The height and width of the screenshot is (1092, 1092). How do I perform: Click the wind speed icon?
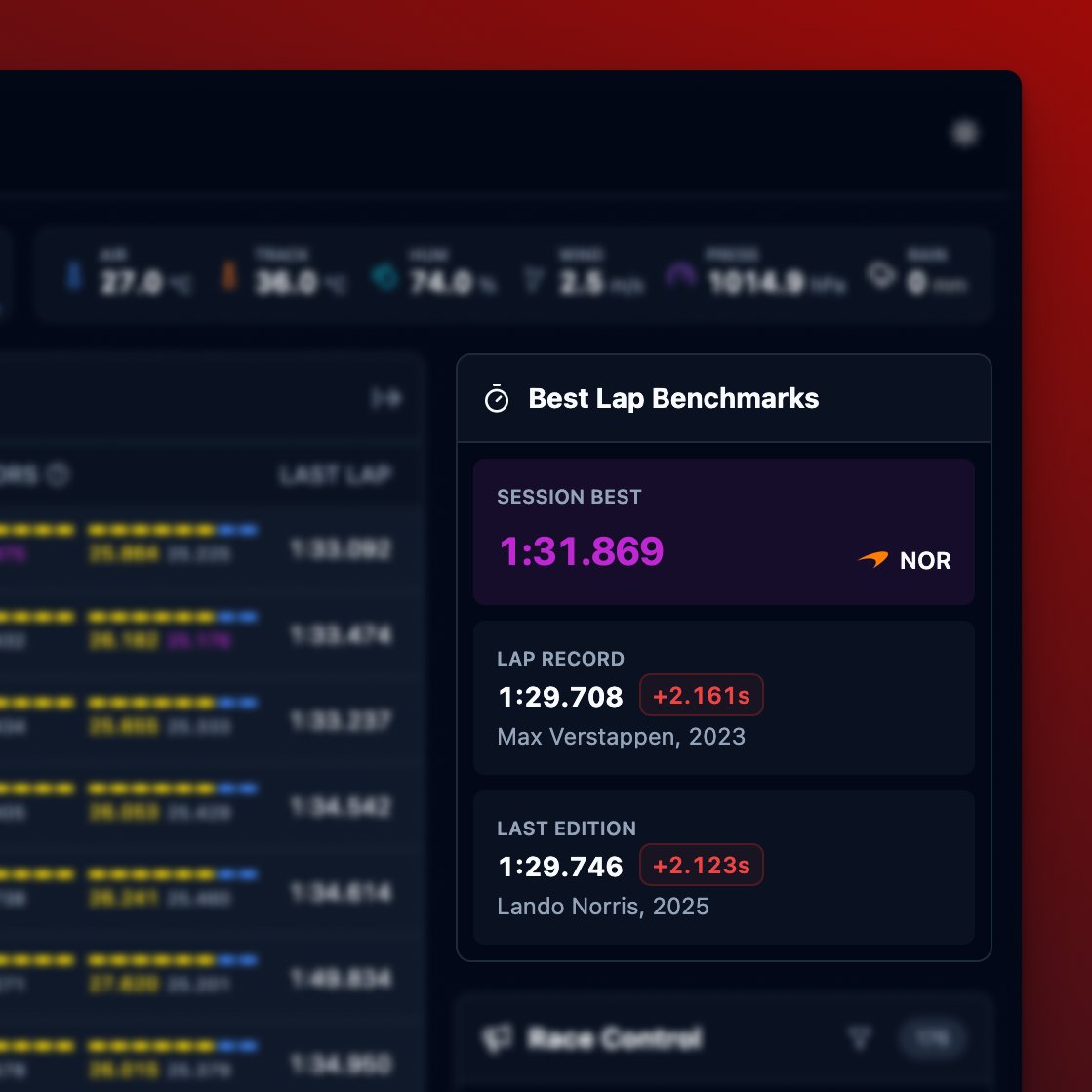533,281
